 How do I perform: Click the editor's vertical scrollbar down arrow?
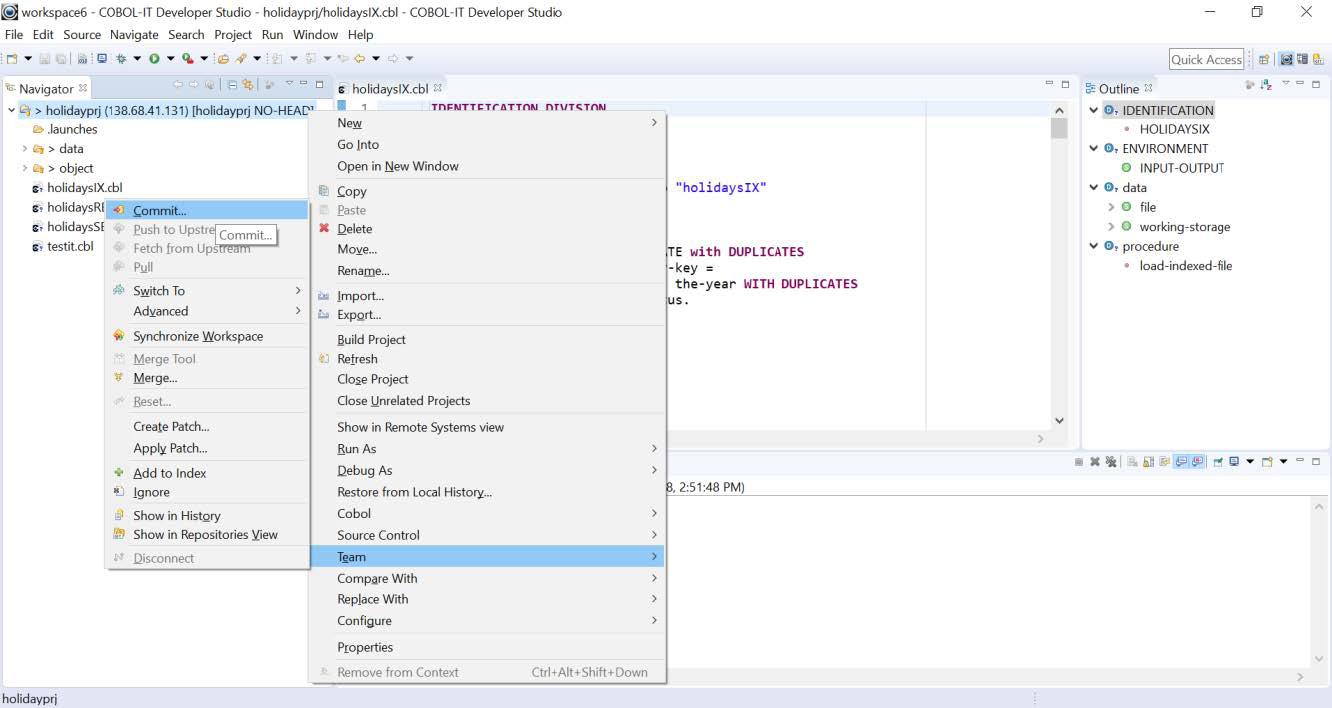click(1059, 421)
